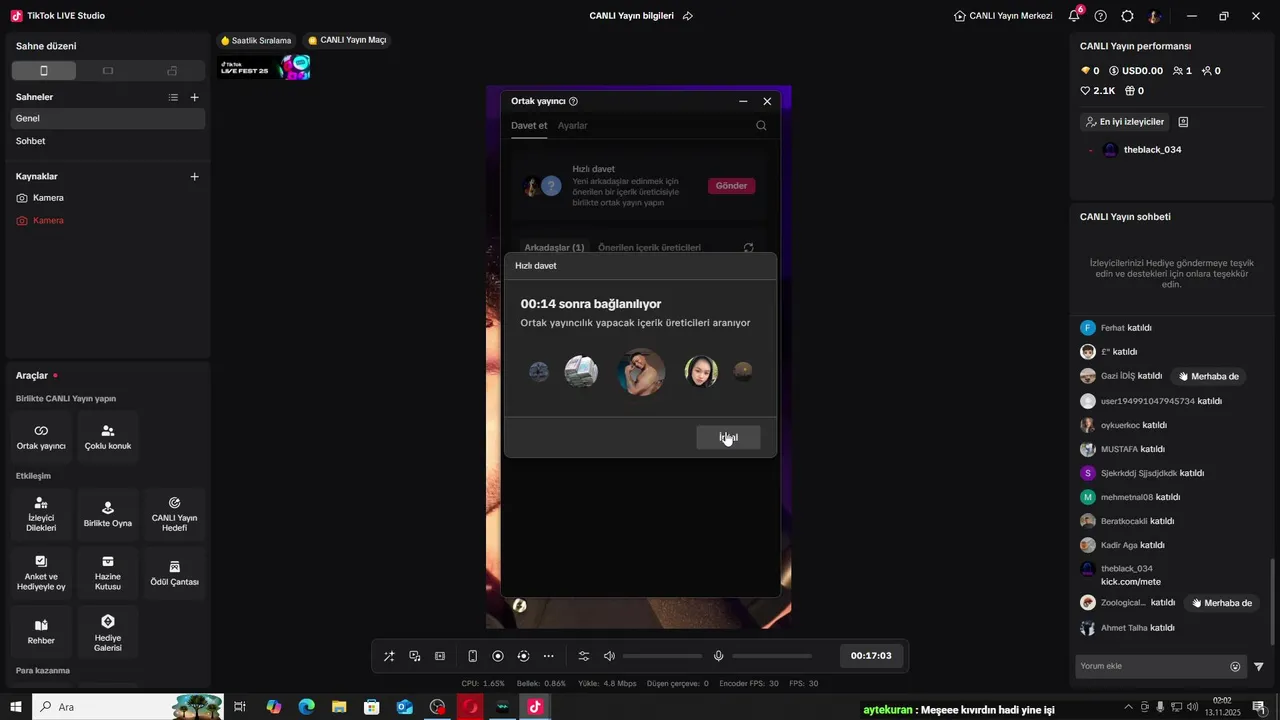The image size is (1280, 720).
Task: Switch to Ayarlar tab in Ortak yayıncı
Action: [572, 126]
